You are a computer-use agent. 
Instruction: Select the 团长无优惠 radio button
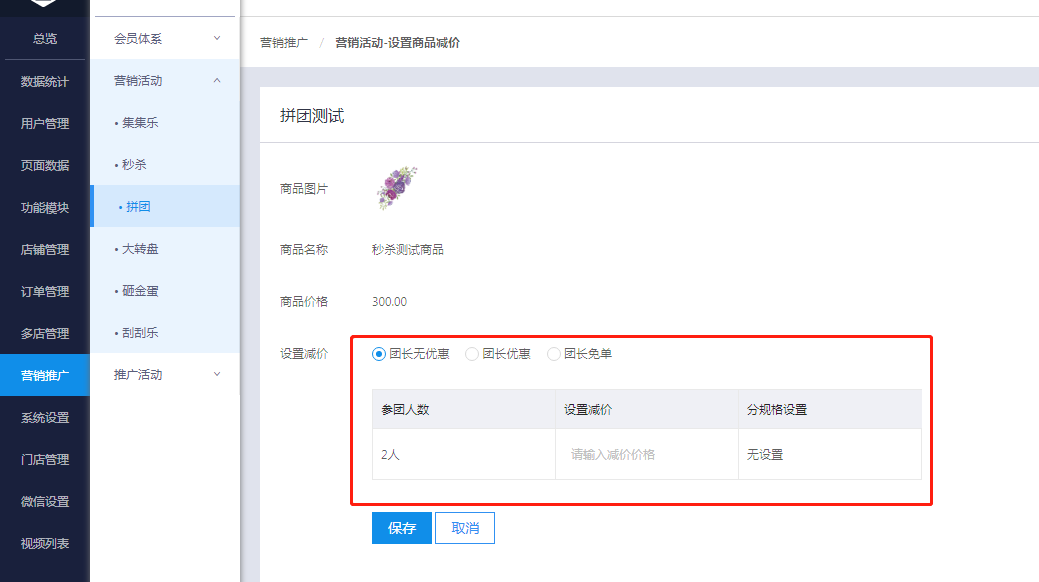pos(379,354)
